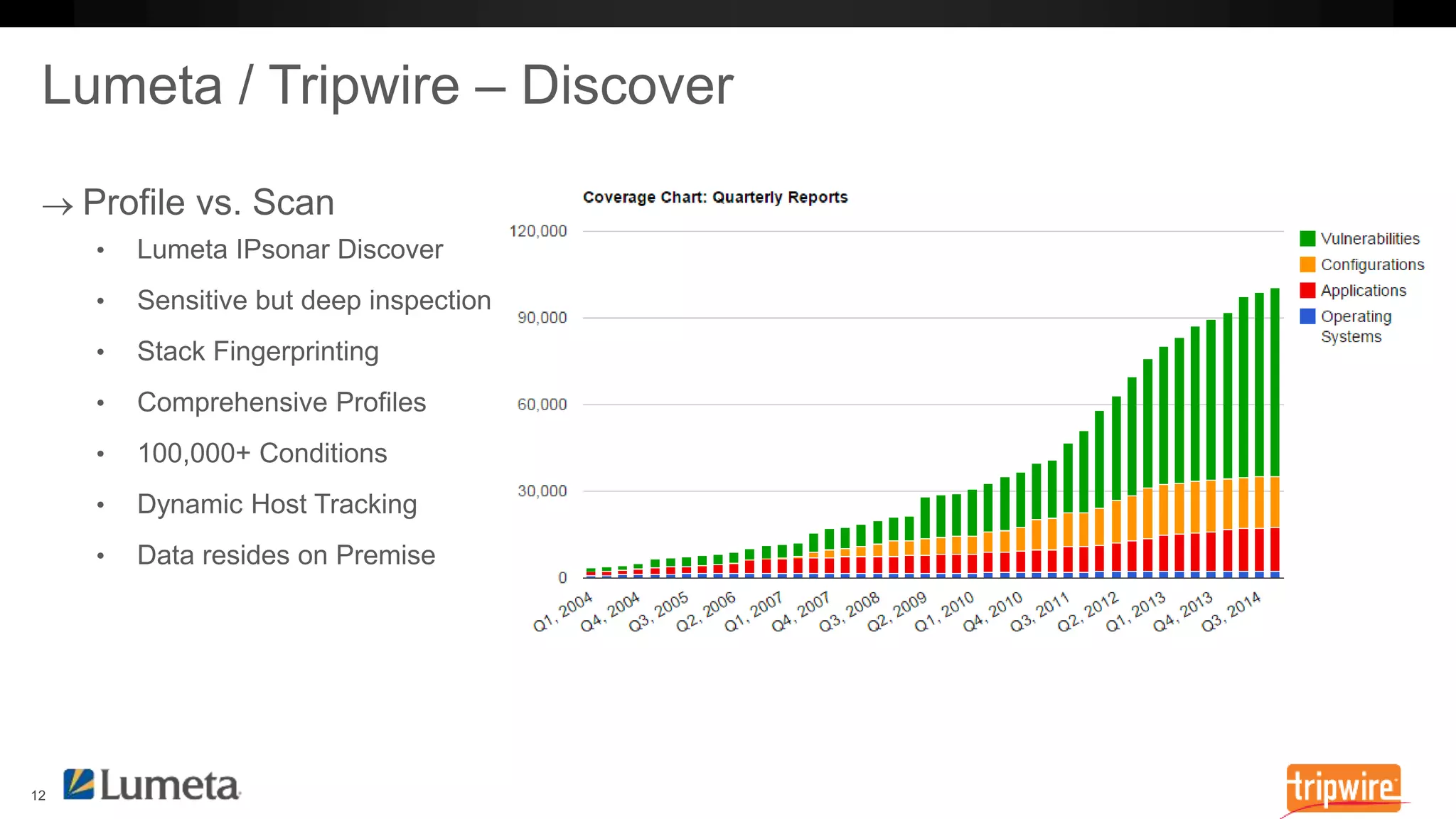Click the Stack Fingerprinting bullet text
The image size is (1456, 819).
click(x=257, y=351)
